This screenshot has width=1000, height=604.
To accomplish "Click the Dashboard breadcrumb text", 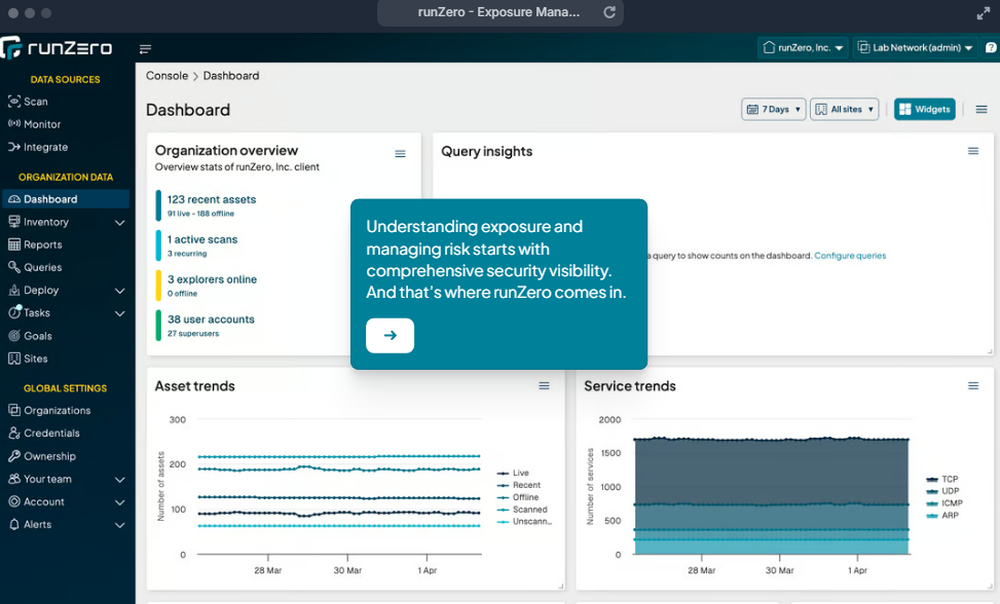I will [x=231, y=76].
